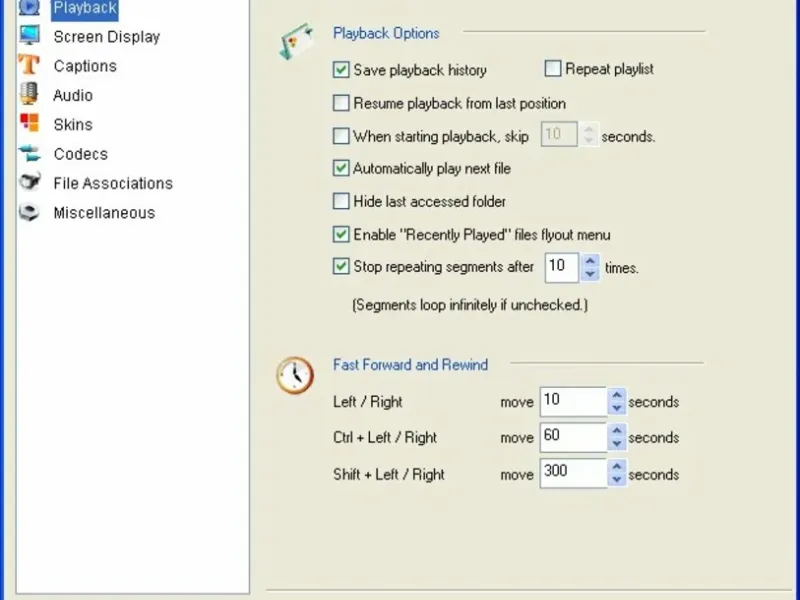This screenshot has width=800, height=600.
Task: Click the Codecs arrows icon
Action: tap(30, 153)
